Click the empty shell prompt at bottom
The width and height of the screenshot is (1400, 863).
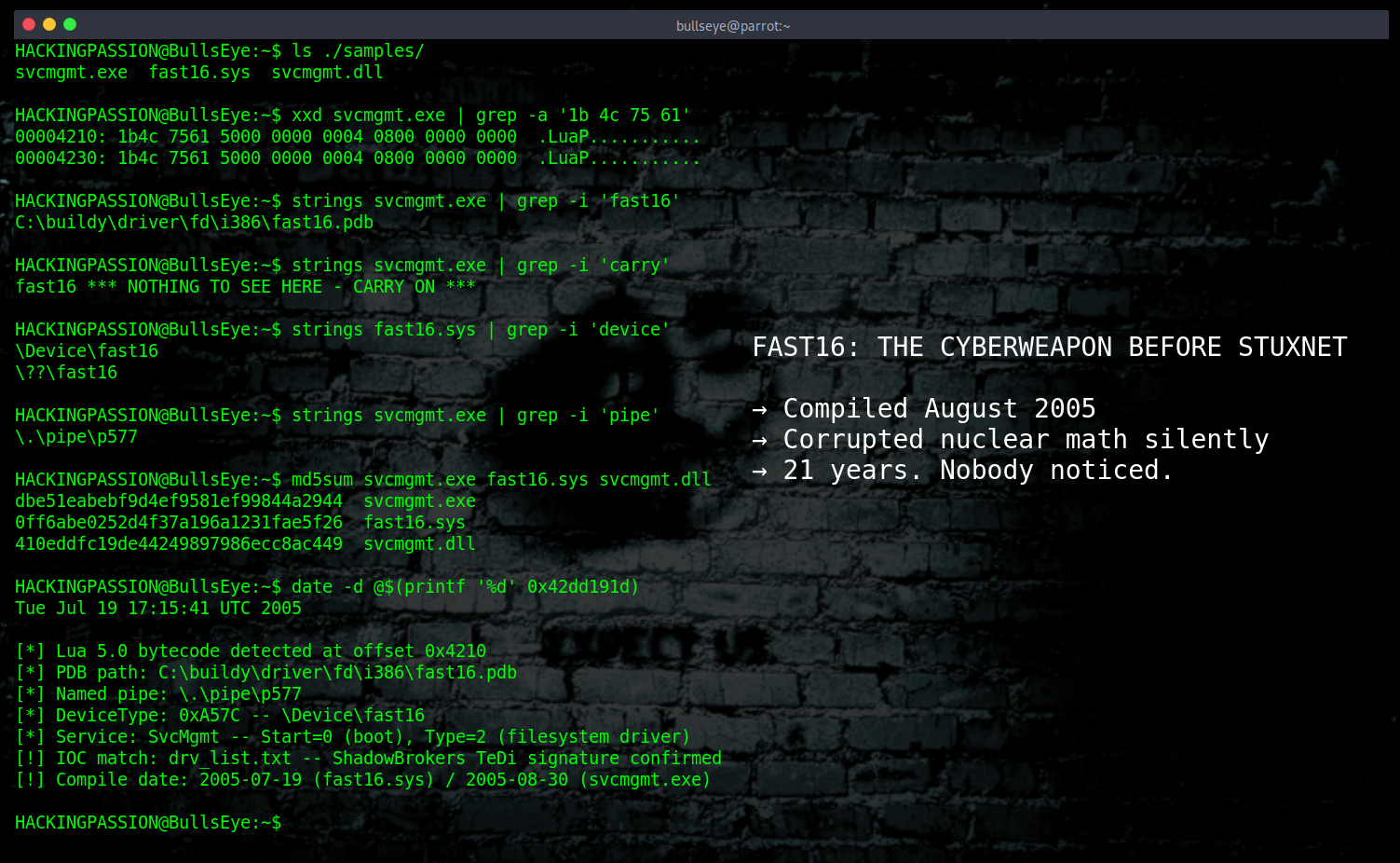coord(149,822)
